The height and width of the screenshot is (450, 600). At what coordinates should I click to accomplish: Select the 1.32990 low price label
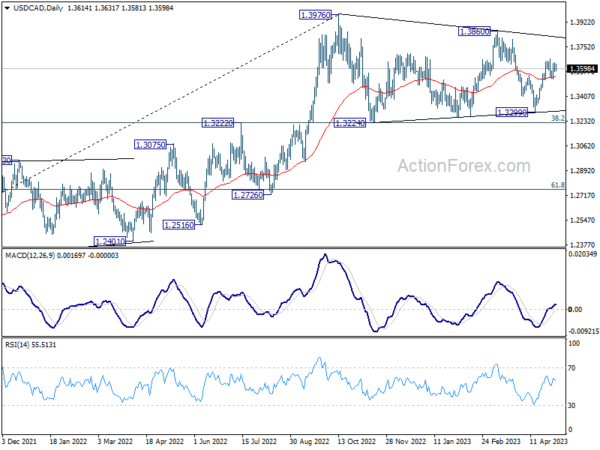coord(512,112)
